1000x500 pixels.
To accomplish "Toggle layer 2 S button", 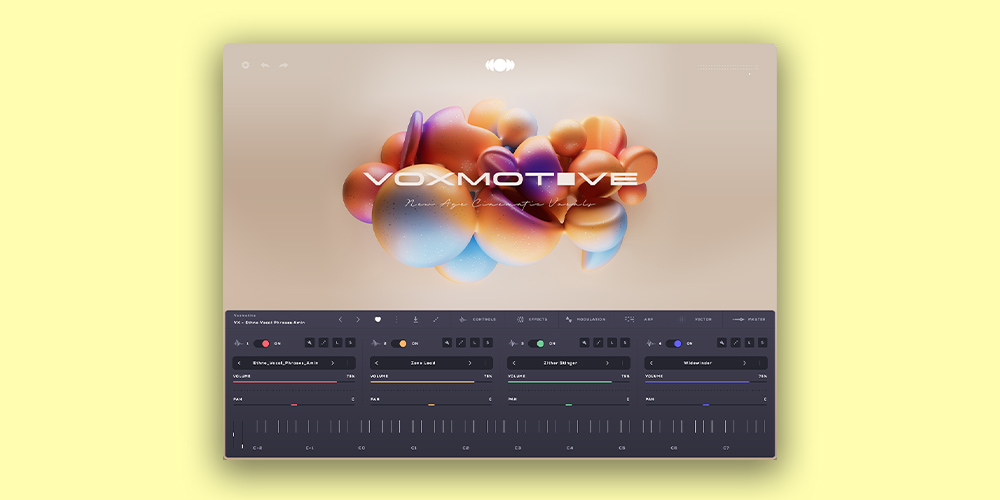I will coord(488,342).
